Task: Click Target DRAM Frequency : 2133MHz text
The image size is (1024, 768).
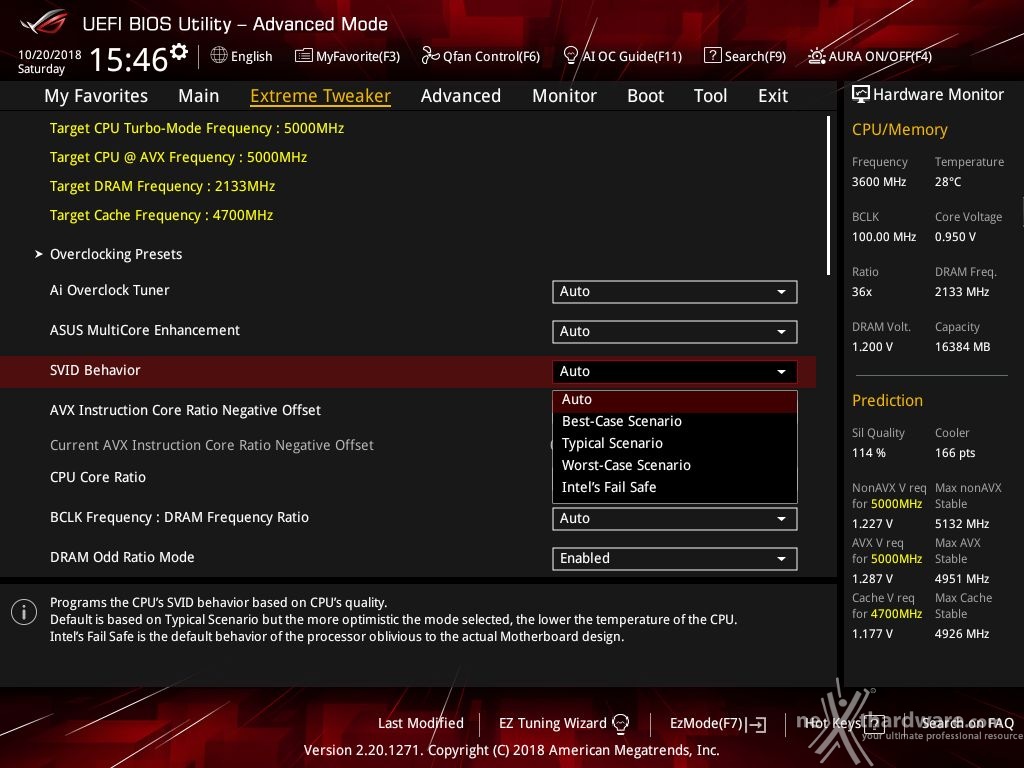Action: point(163,186)
